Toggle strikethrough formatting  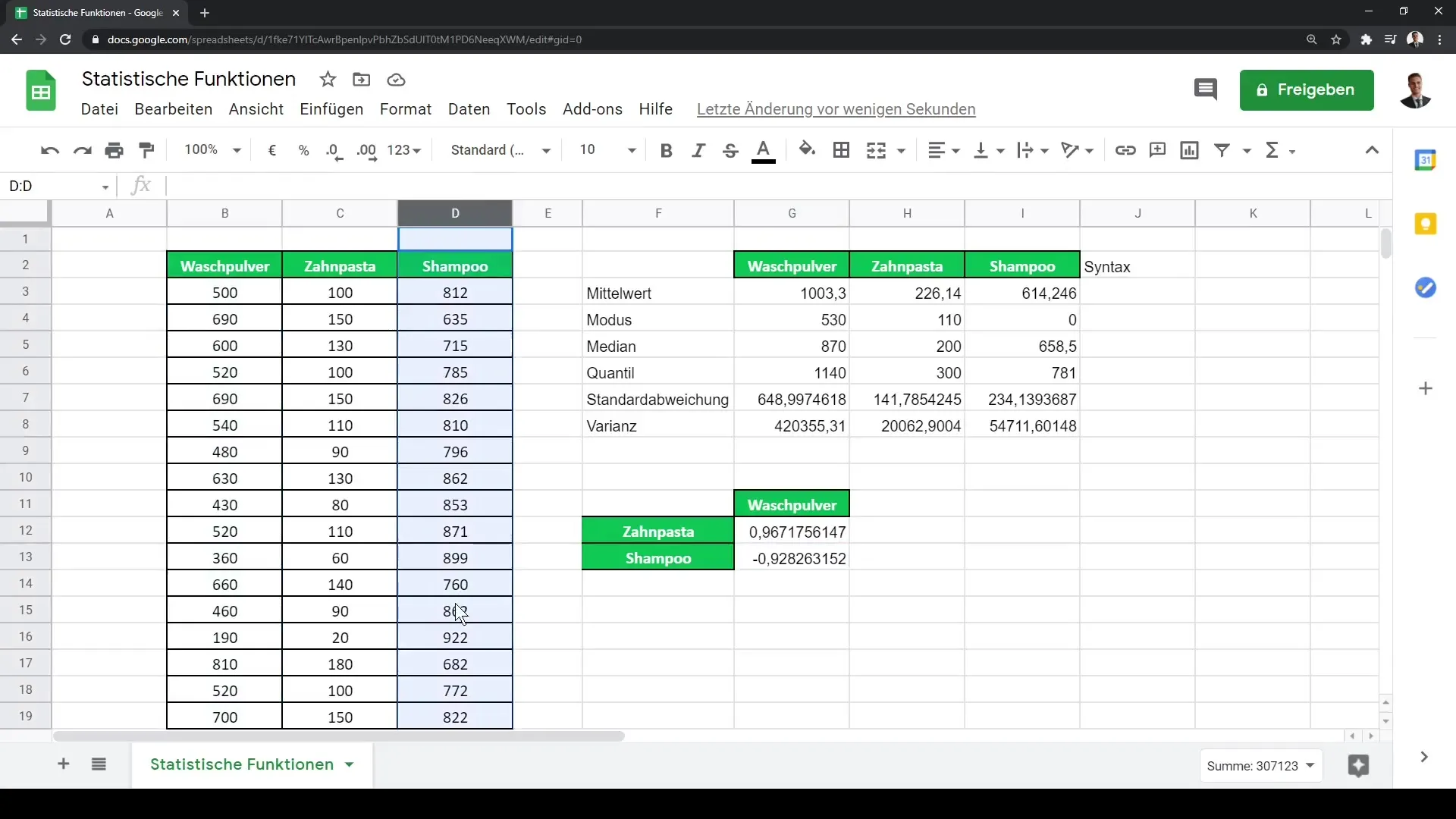click(730, 150)
